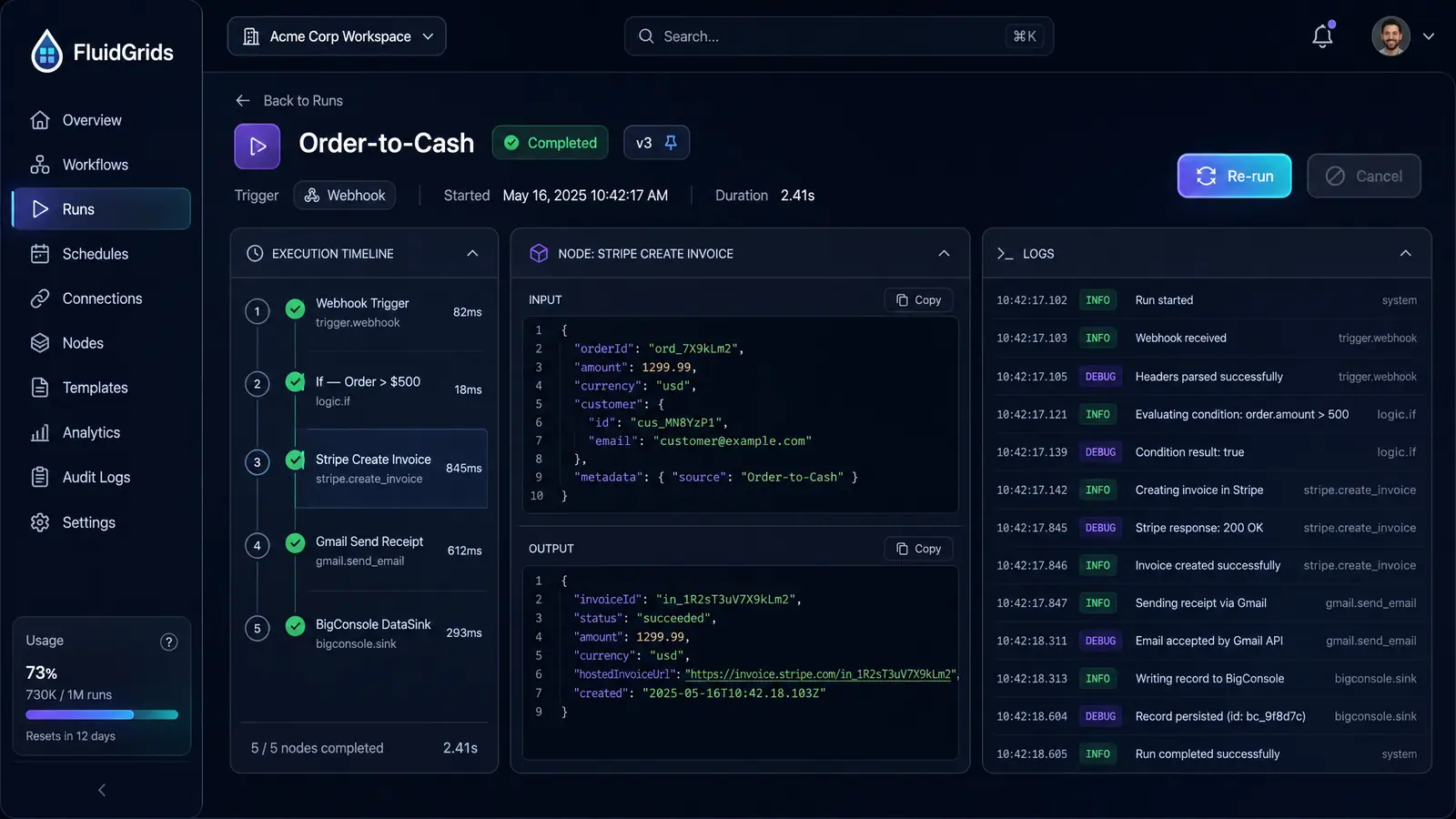Click the Audit Logs clipboard icon
Viewport: 1456px width, 819px height.
coord(40,477)
